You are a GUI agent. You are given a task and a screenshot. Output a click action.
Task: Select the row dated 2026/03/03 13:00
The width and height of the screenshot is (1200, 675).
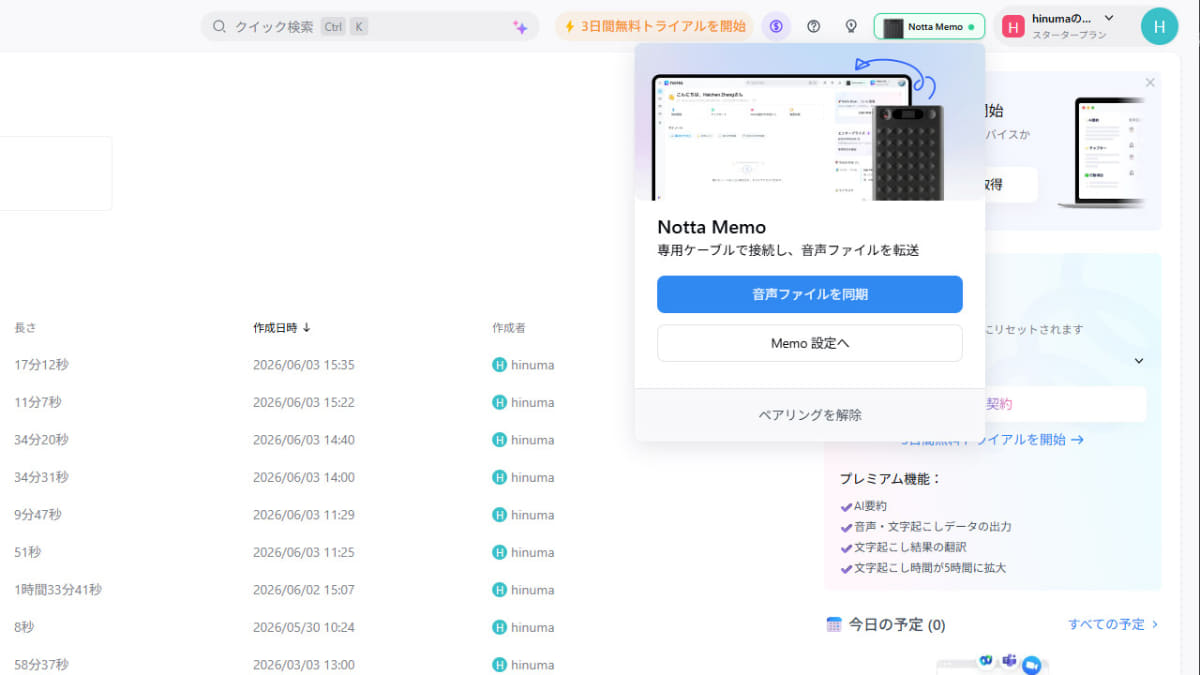pos(304,664)
